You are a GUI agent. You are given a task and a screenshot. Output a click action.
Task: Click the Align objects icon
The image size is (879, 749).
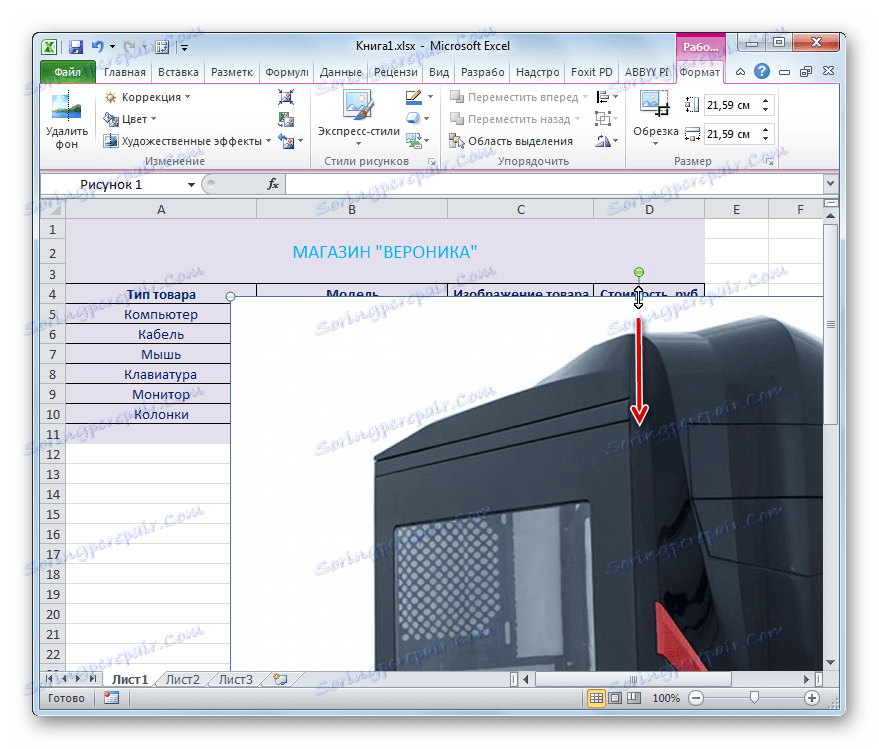pyautogui.click(x=603, y=97)
